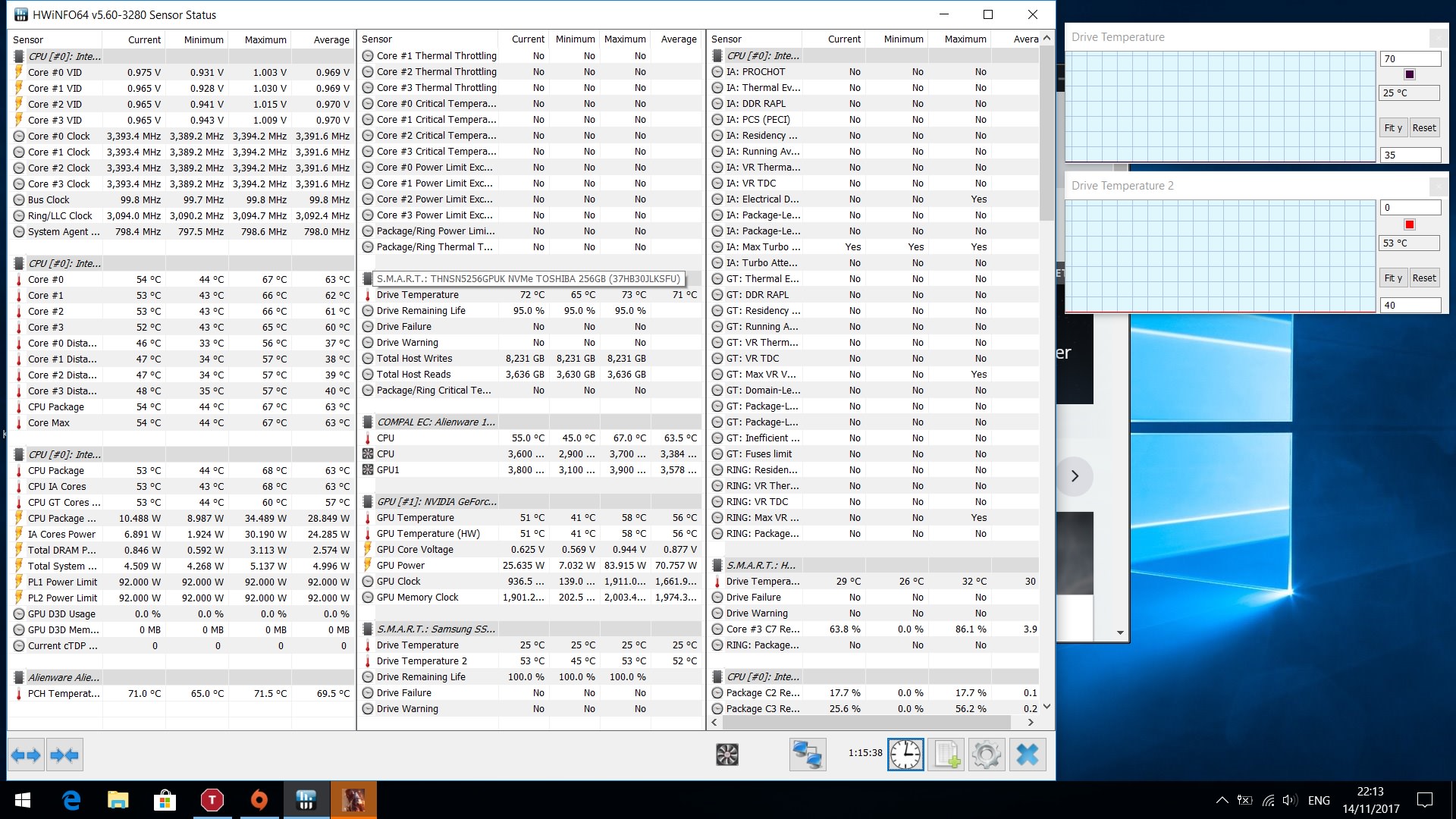Open the network remote monitoring icon

808,755
